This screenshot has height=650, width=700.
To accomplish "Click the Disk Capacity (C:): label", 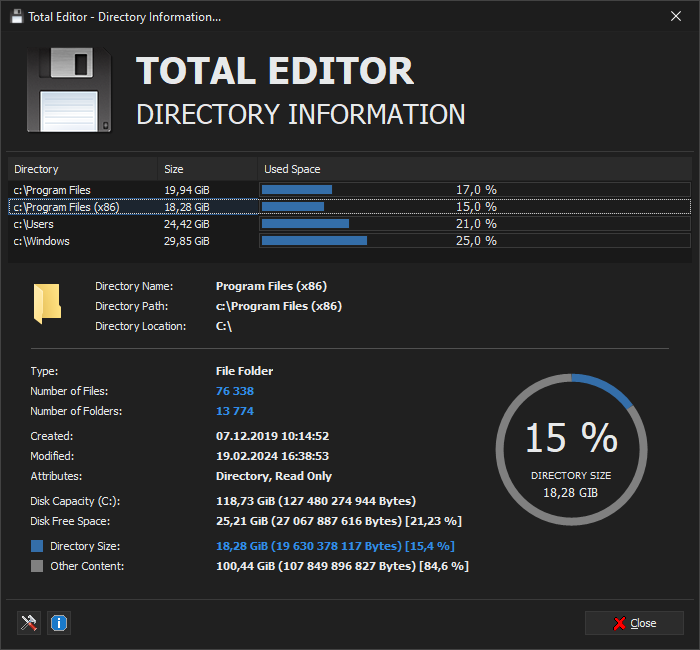I will pos(75,501).
